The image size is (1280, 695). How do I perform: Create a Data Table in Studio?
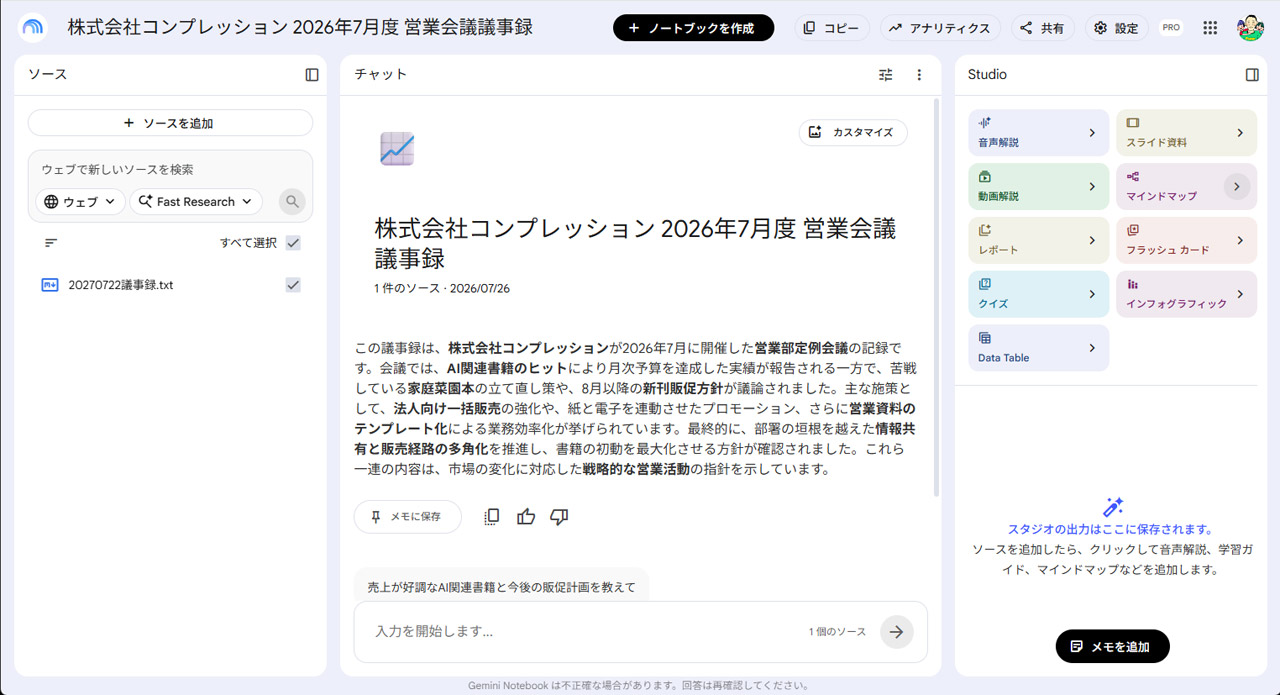(x=1038, y=348)
